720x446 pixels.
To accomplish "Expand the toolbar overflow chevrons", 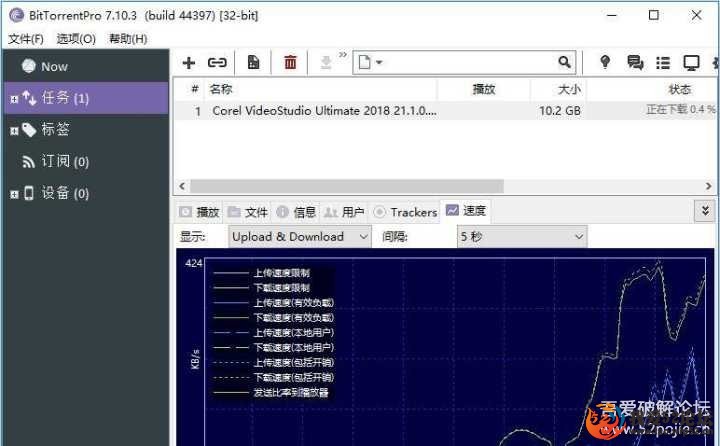I will pos(343,55).
